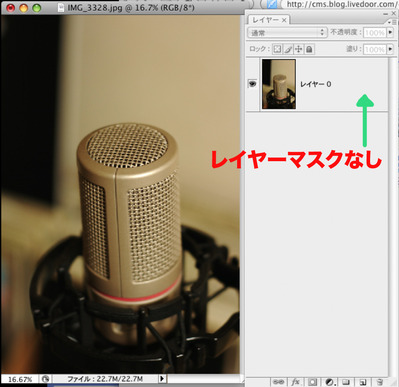Open the 通常 blend mode dropdown
This screenshot has height=387, width=399.
(287, 33)
